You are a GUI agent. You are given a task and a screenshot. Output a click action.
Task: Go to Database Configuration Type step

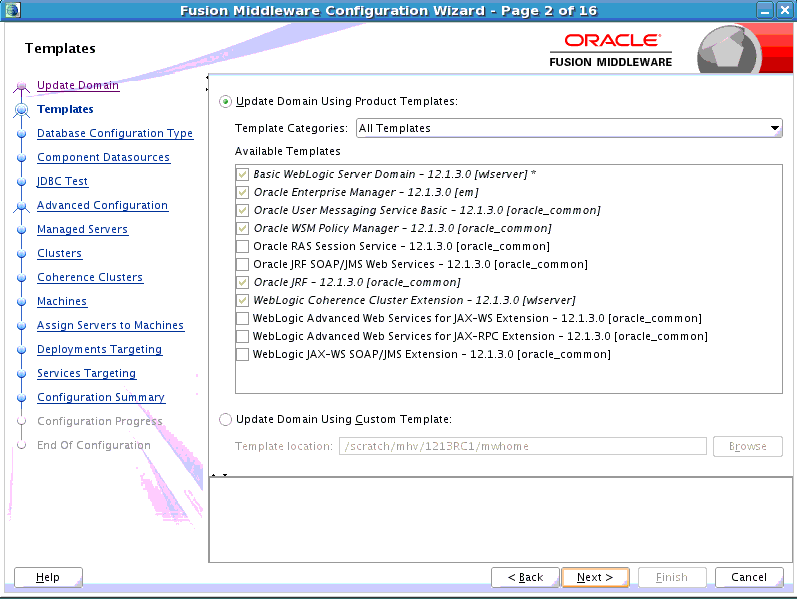tap(115, 133)
